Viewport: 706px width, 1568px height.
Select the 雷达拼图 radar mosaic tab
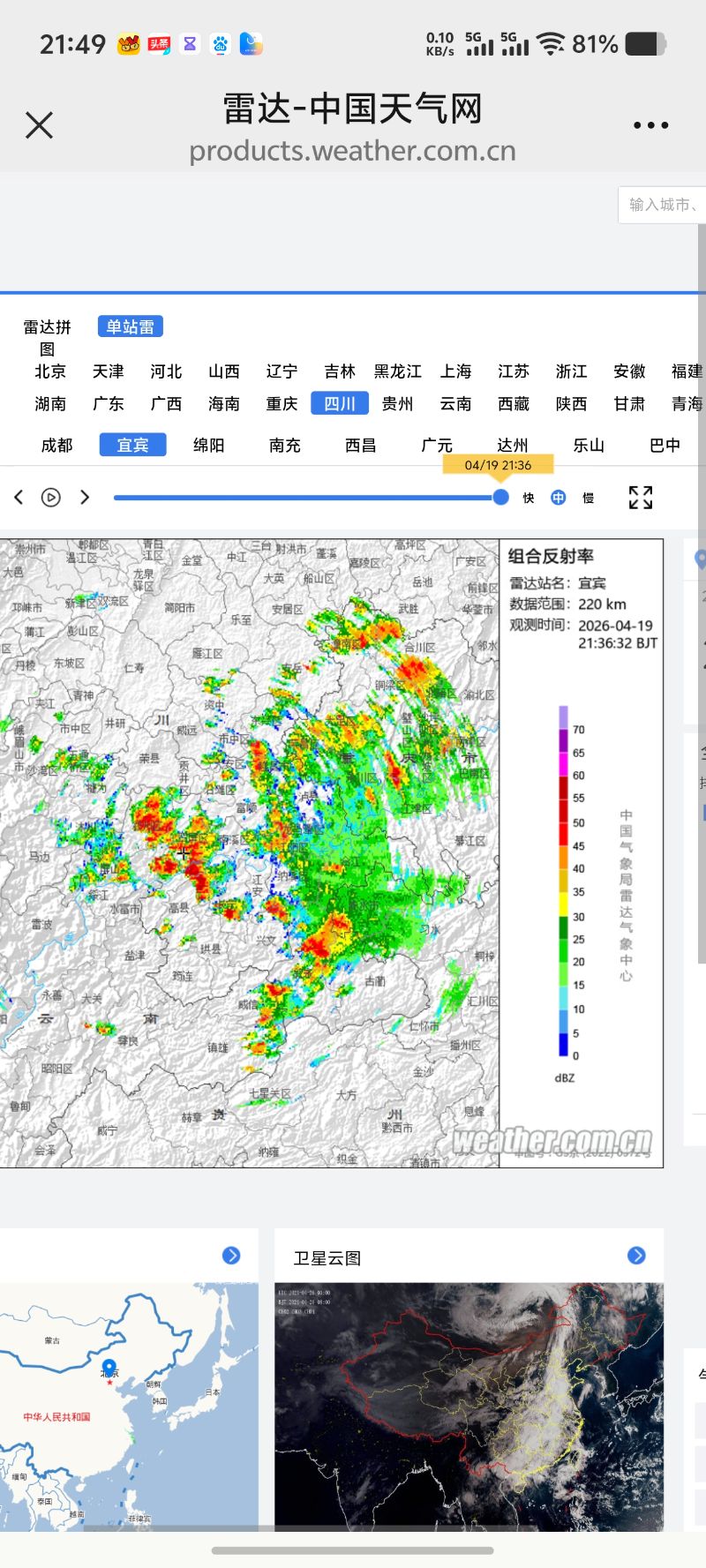47,337
